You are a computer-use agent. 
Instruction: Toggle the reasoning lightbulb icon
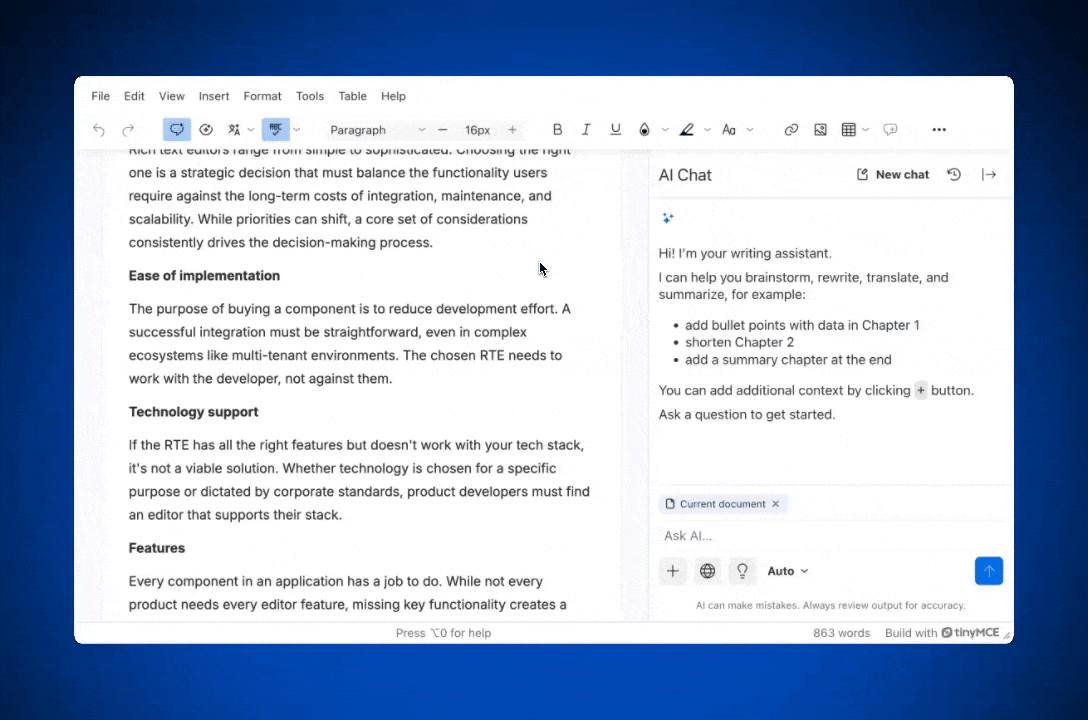coord(742,572)
